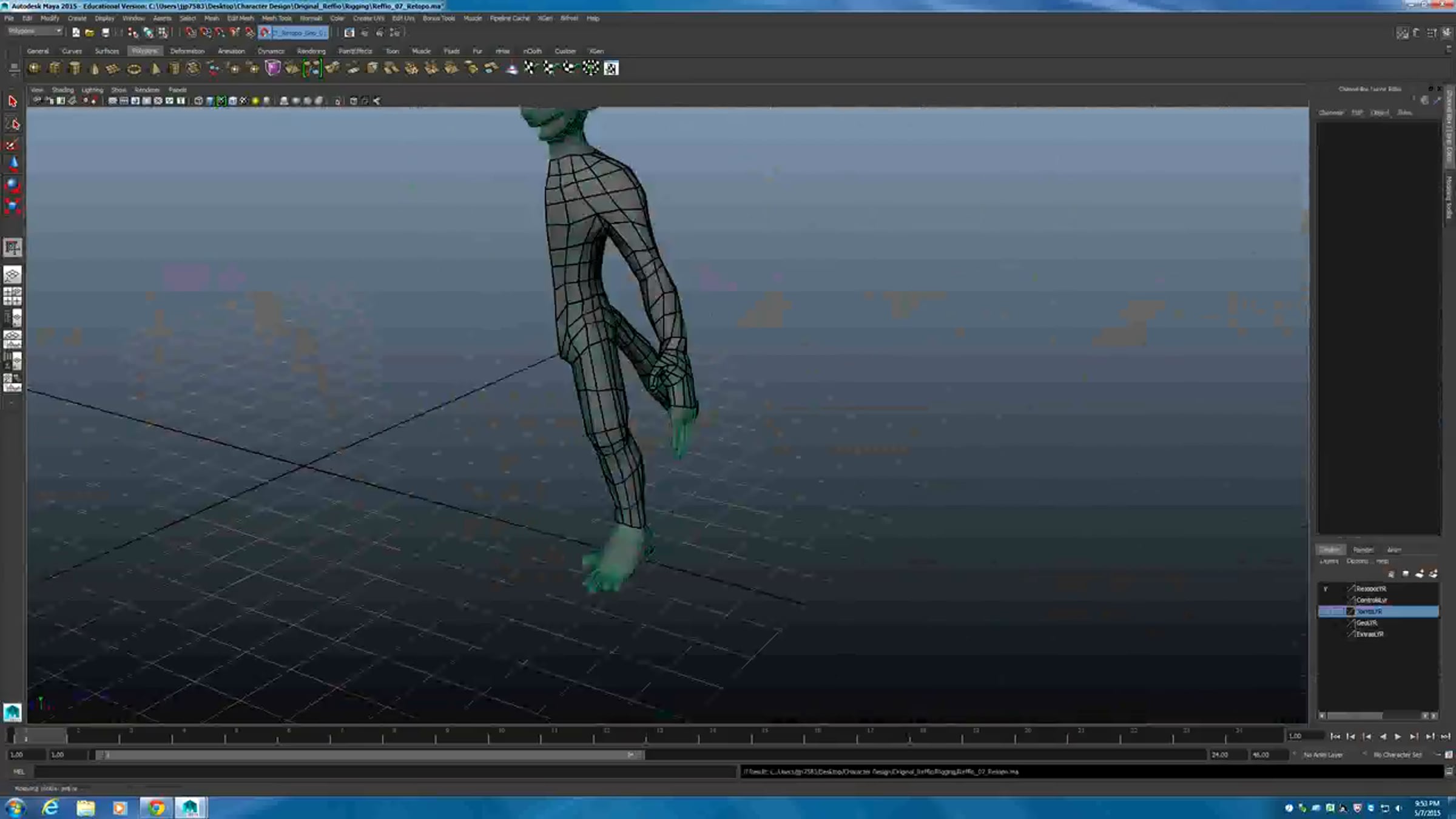Toggle visibility of the ControlsLyr layer
Screen dimensions: 1456x819
point(1326,600)
